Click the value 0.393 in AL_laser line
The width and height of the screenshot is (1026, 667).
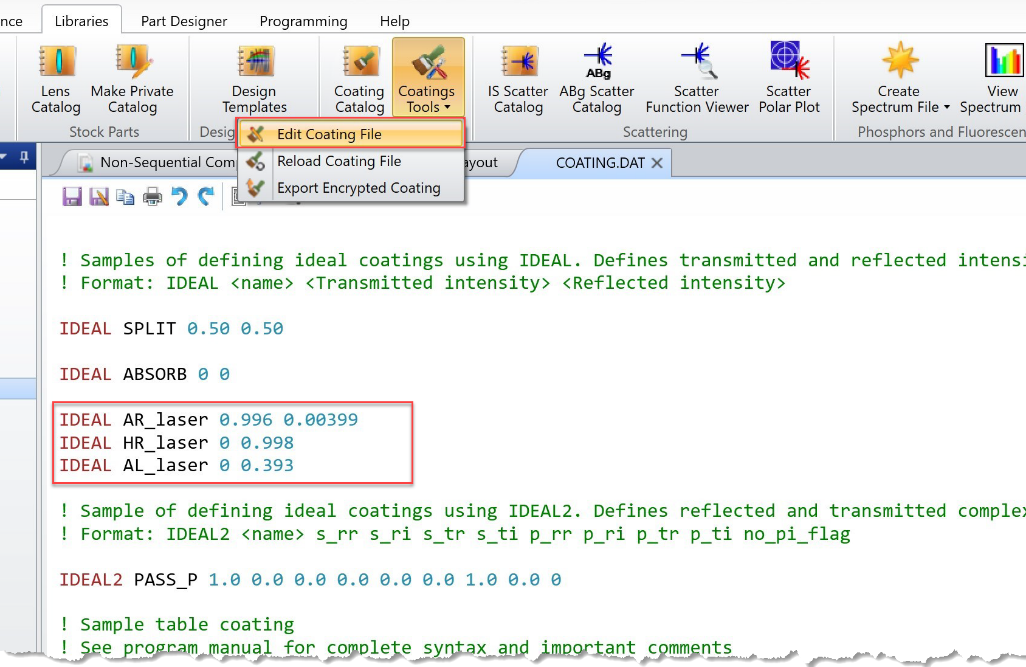[267, 465]
